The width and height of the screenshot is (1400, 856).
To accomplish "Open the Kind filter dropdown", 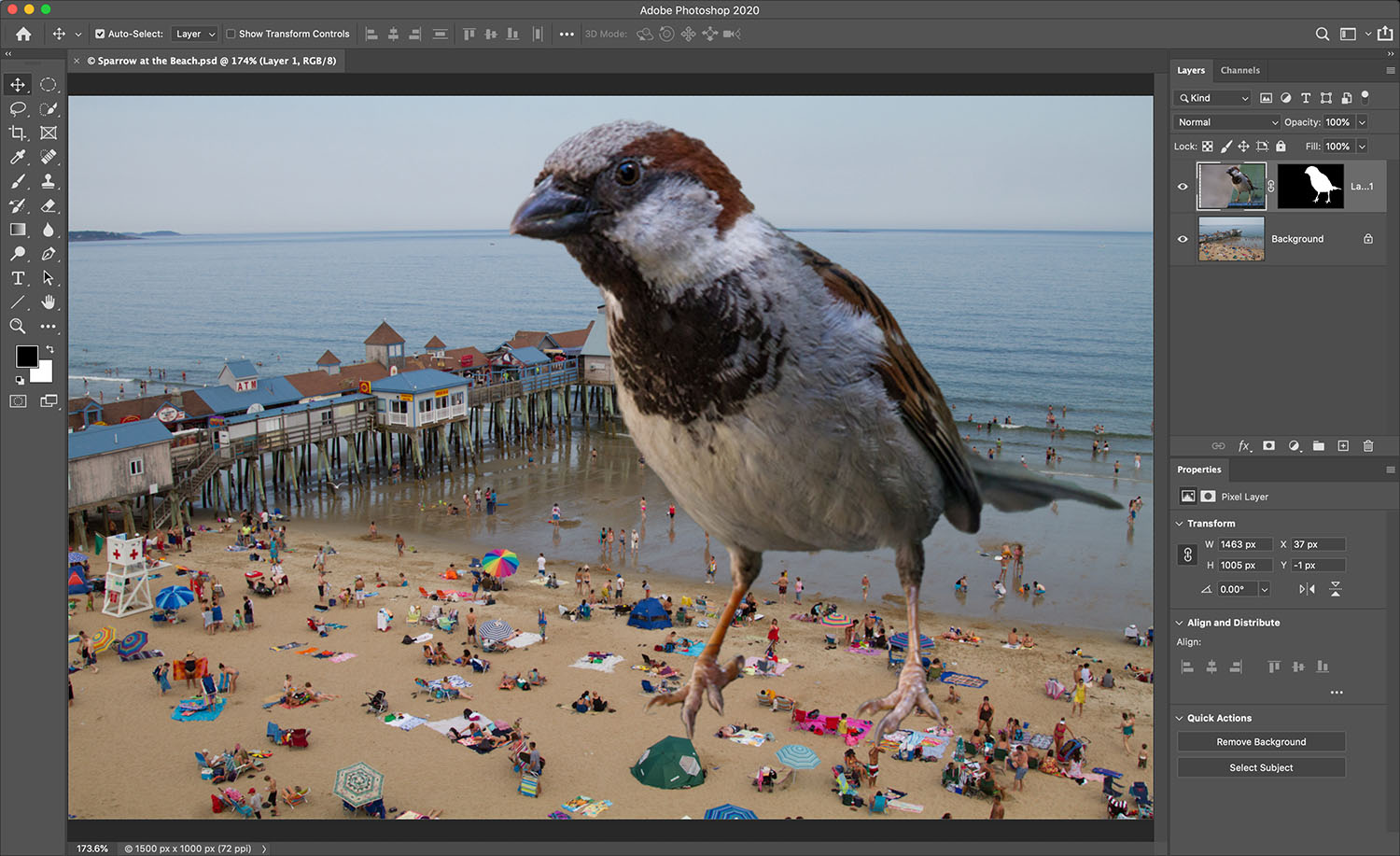I will click(x=1212, y=98).
